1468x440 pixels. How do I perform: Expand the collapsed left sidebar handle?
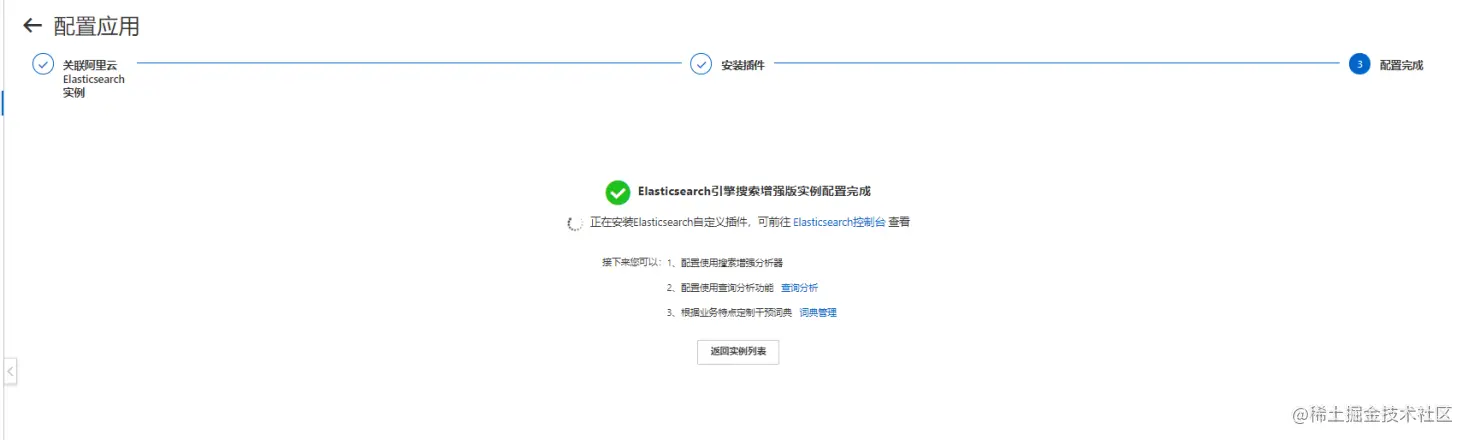10,371
